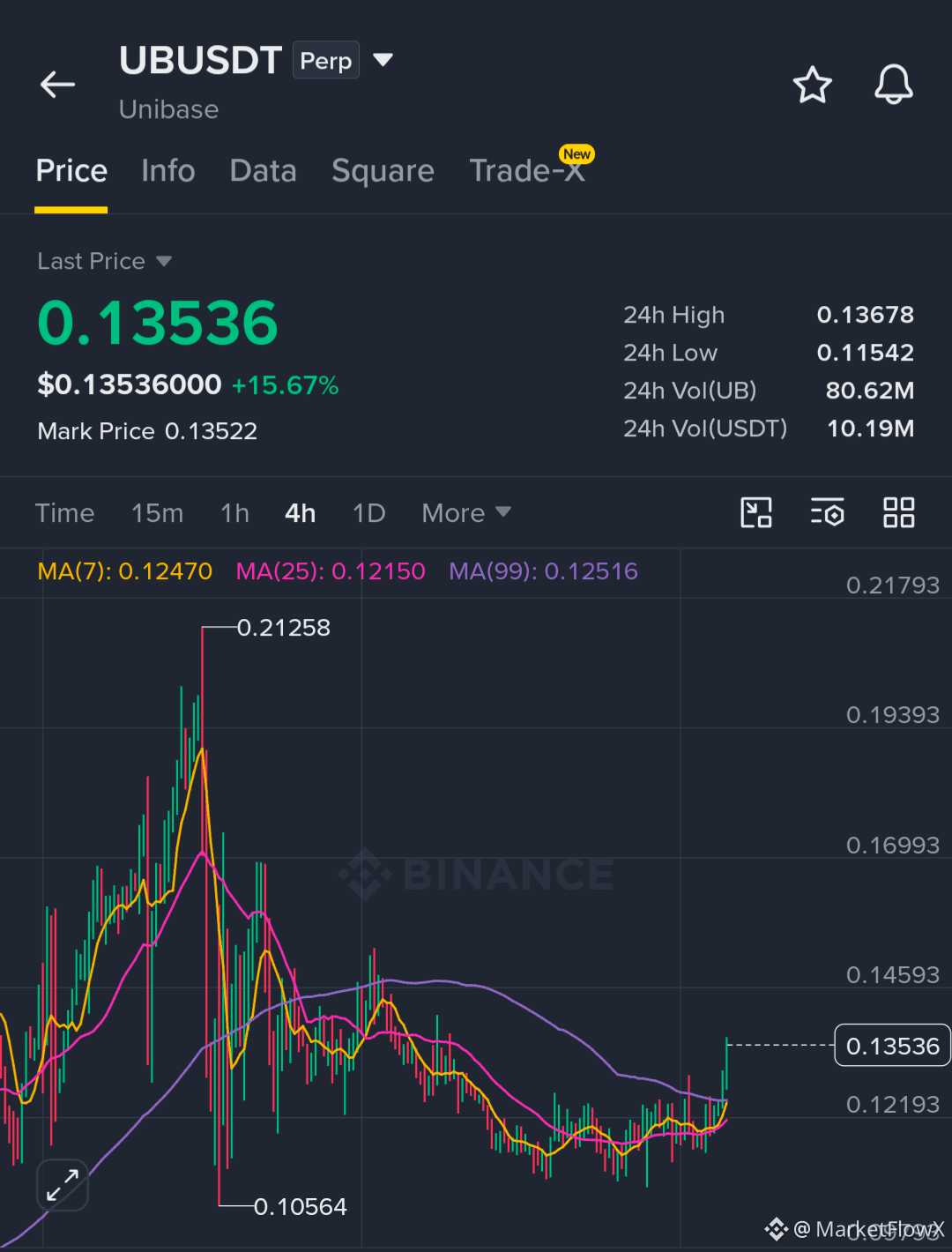Select the 15m chart interval
The height and width of the screenshot is (1252, 952).
[157, 513]
